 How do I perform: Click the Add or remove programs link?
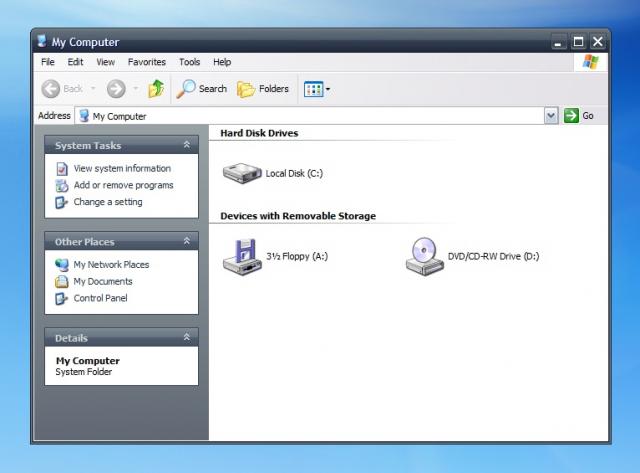(x=123, y=185)
